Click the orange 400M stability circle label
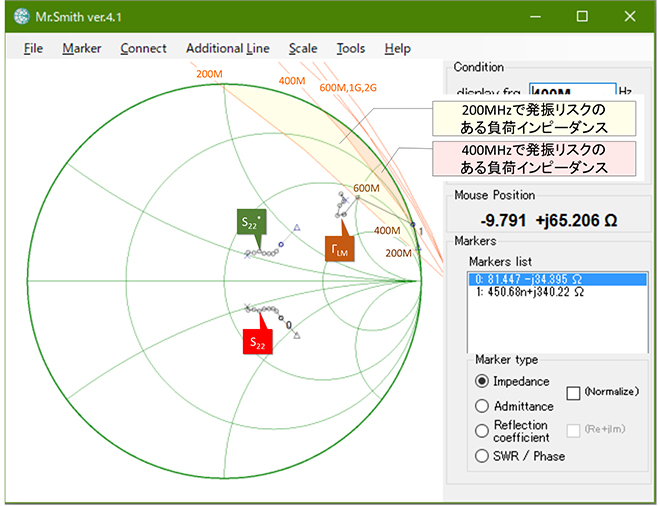This screenshot has height=506, width=660. (292, 81)
